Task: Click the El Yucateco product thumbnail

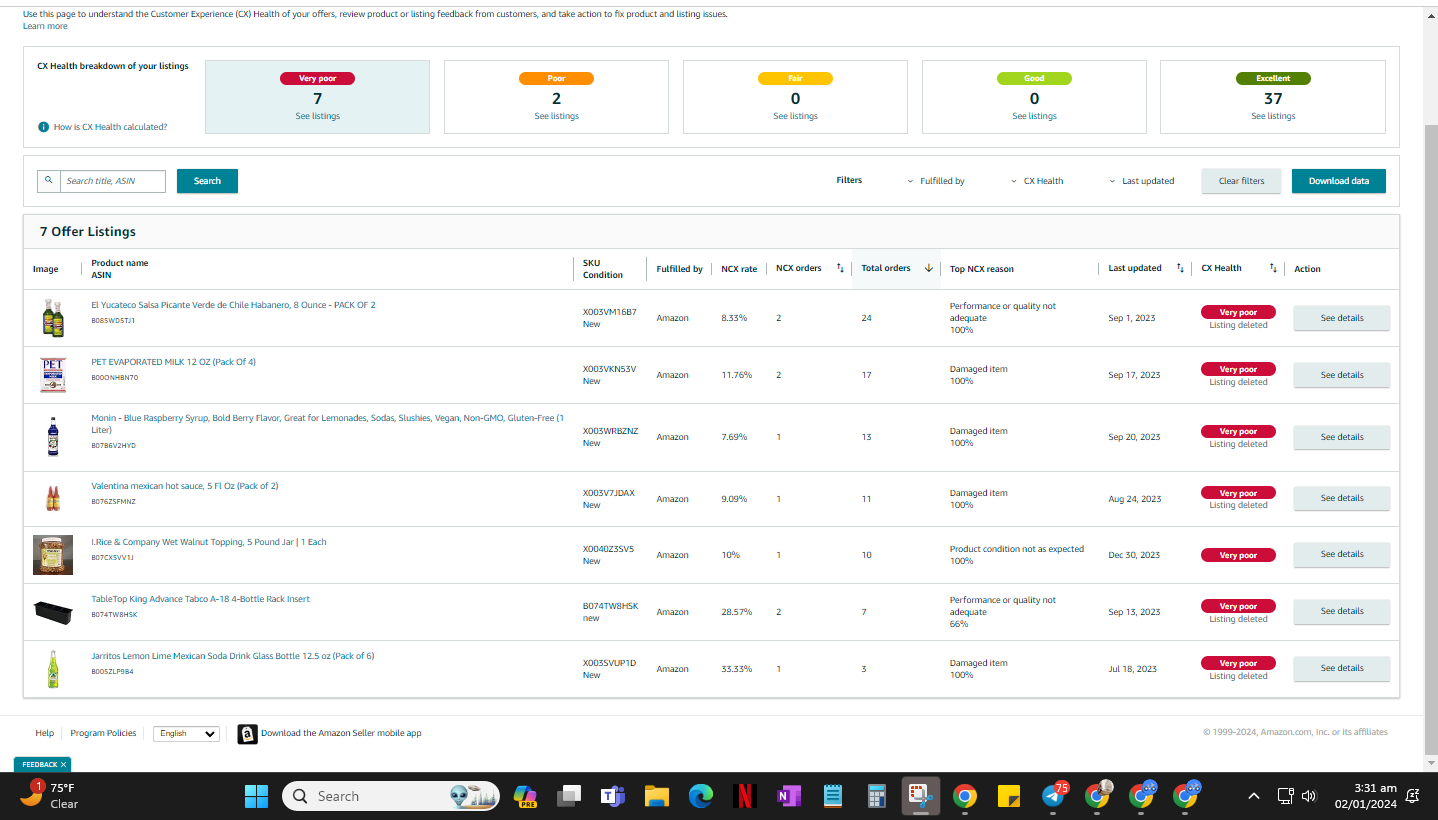Action: 53,318
